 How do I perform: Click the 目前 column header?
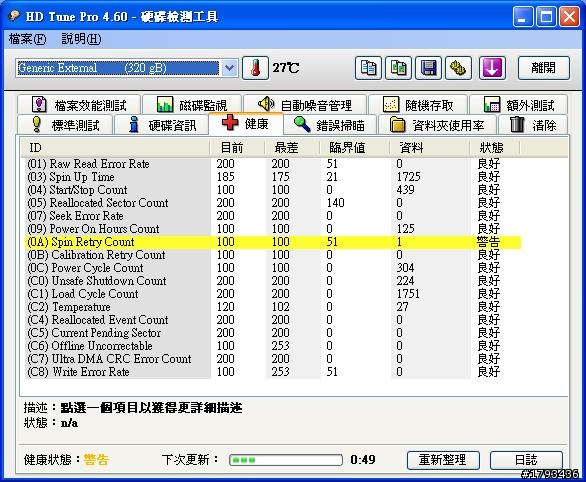237,148
